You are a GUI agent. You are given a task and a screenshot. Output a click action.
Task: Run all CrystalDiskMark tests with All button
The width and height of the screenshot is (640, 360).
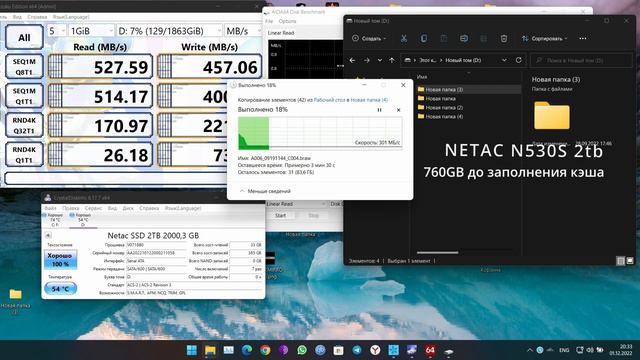[x=24, y=37]
